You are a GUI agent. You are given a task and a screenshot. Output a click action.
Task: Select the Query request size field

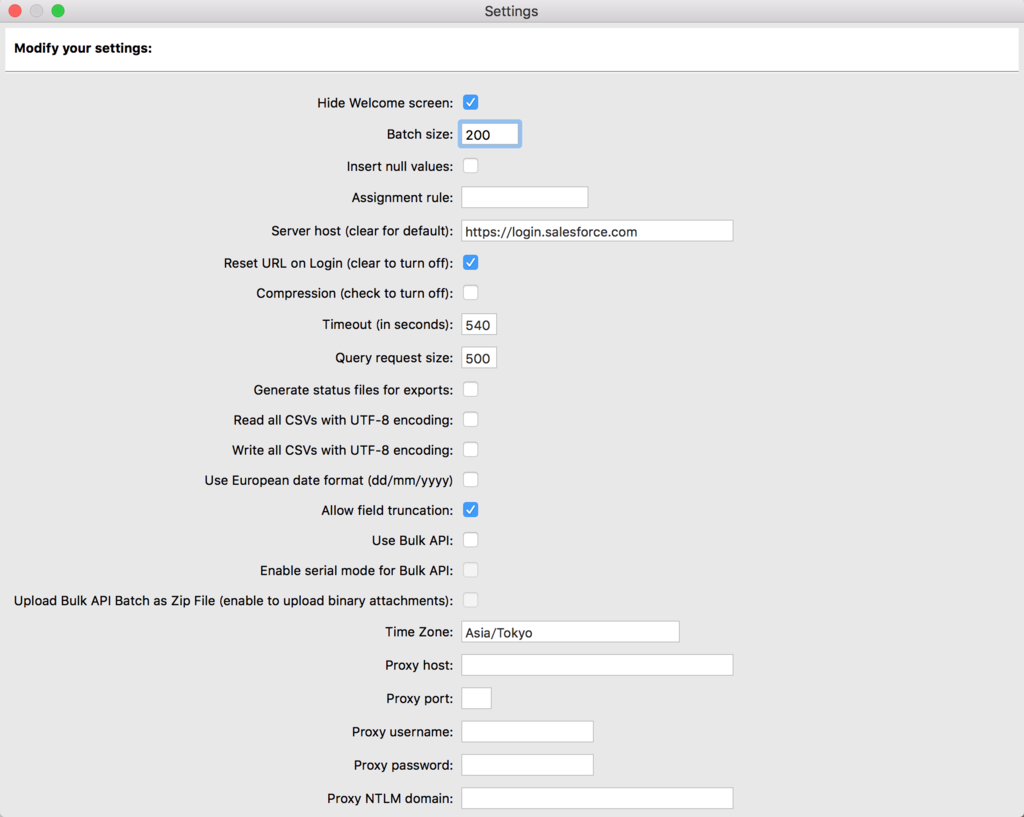pos(479,358)
